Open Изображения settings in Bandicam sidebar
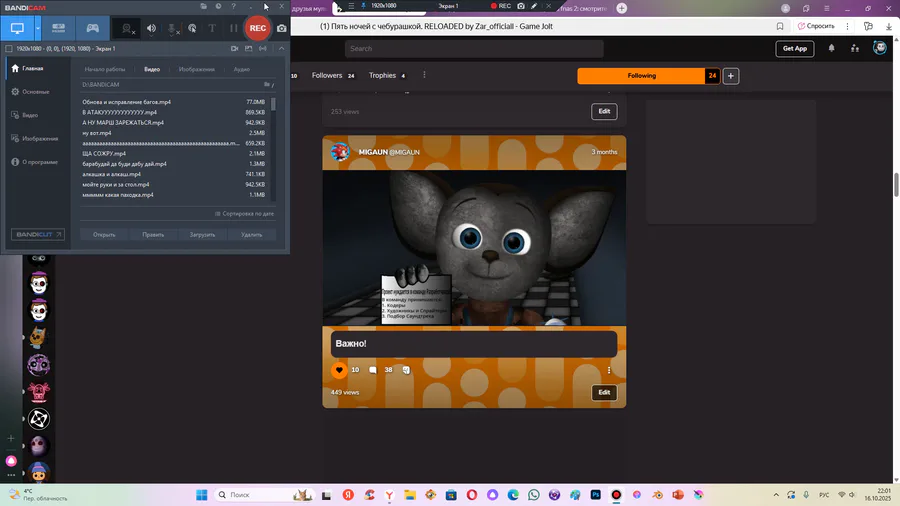Image resolution: width=900 pixels, height=506 pixels. pyautogui.click(x=36, y=139)
